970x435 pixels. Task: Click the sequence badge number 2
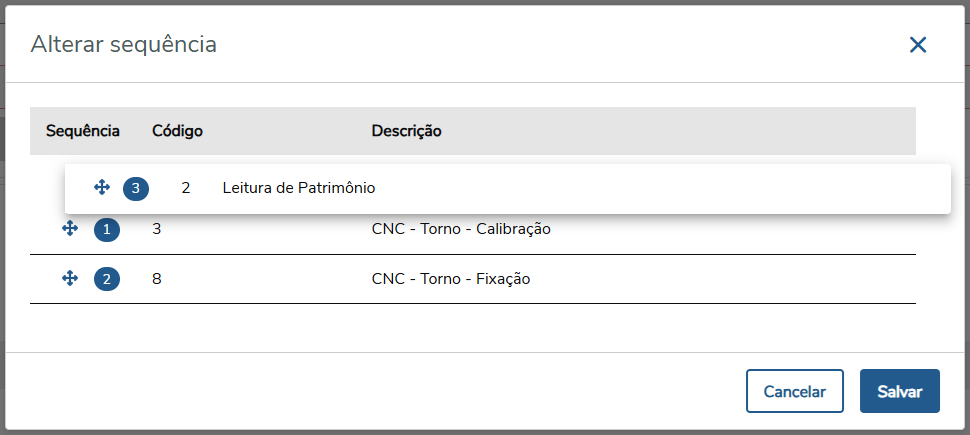[107, 280]
